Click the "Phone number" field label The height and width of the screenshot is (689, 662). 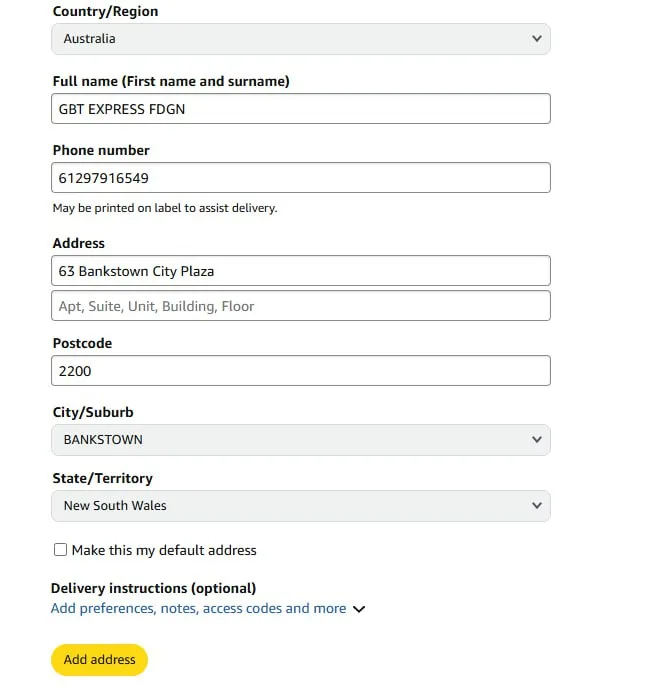(x=101, y=150)
